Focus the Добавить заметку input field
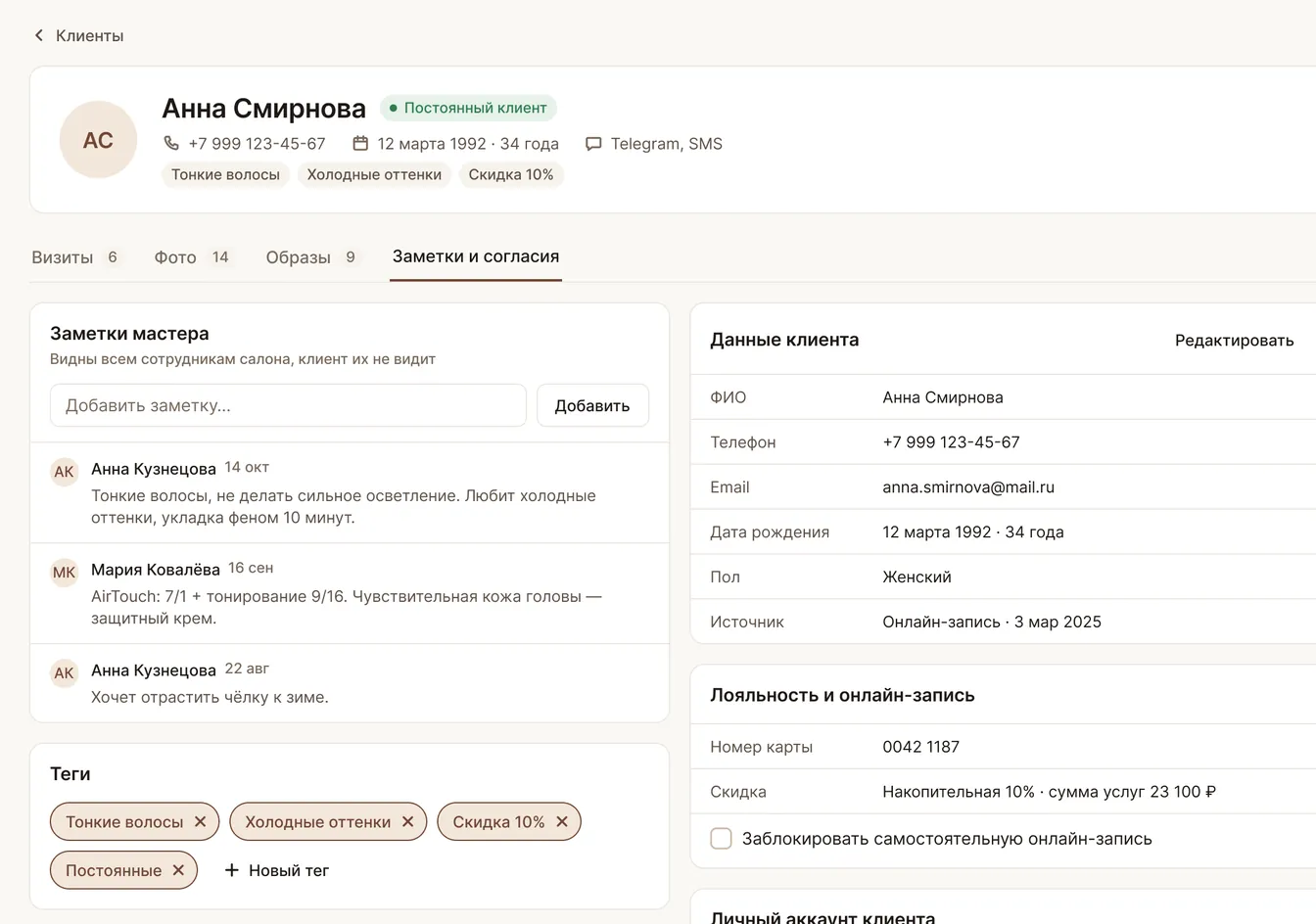The width and height of the screenshot is (1316, 924). click(288, 406)
